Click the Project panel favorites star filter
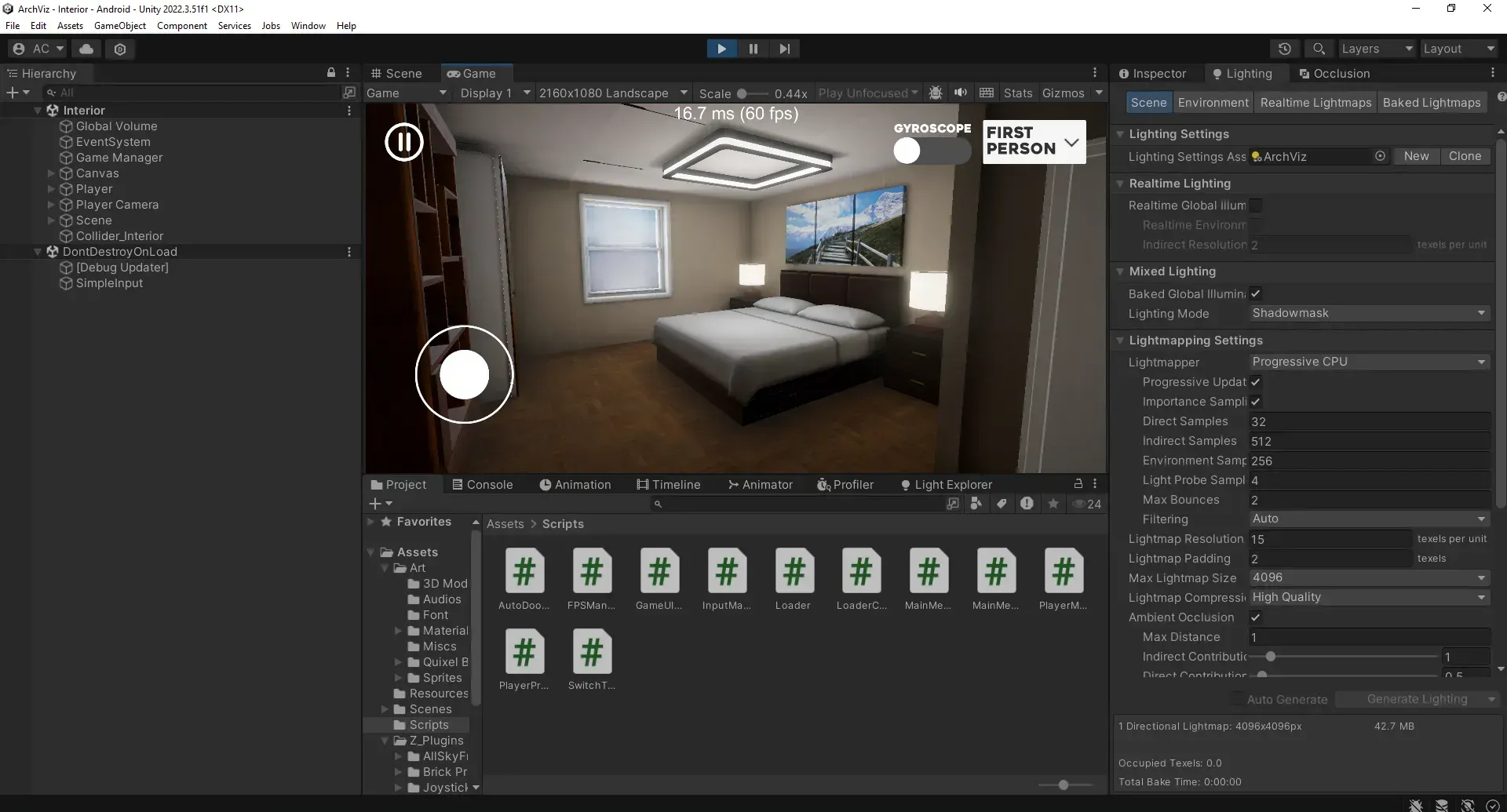1507x812 pixels. 1053,504
